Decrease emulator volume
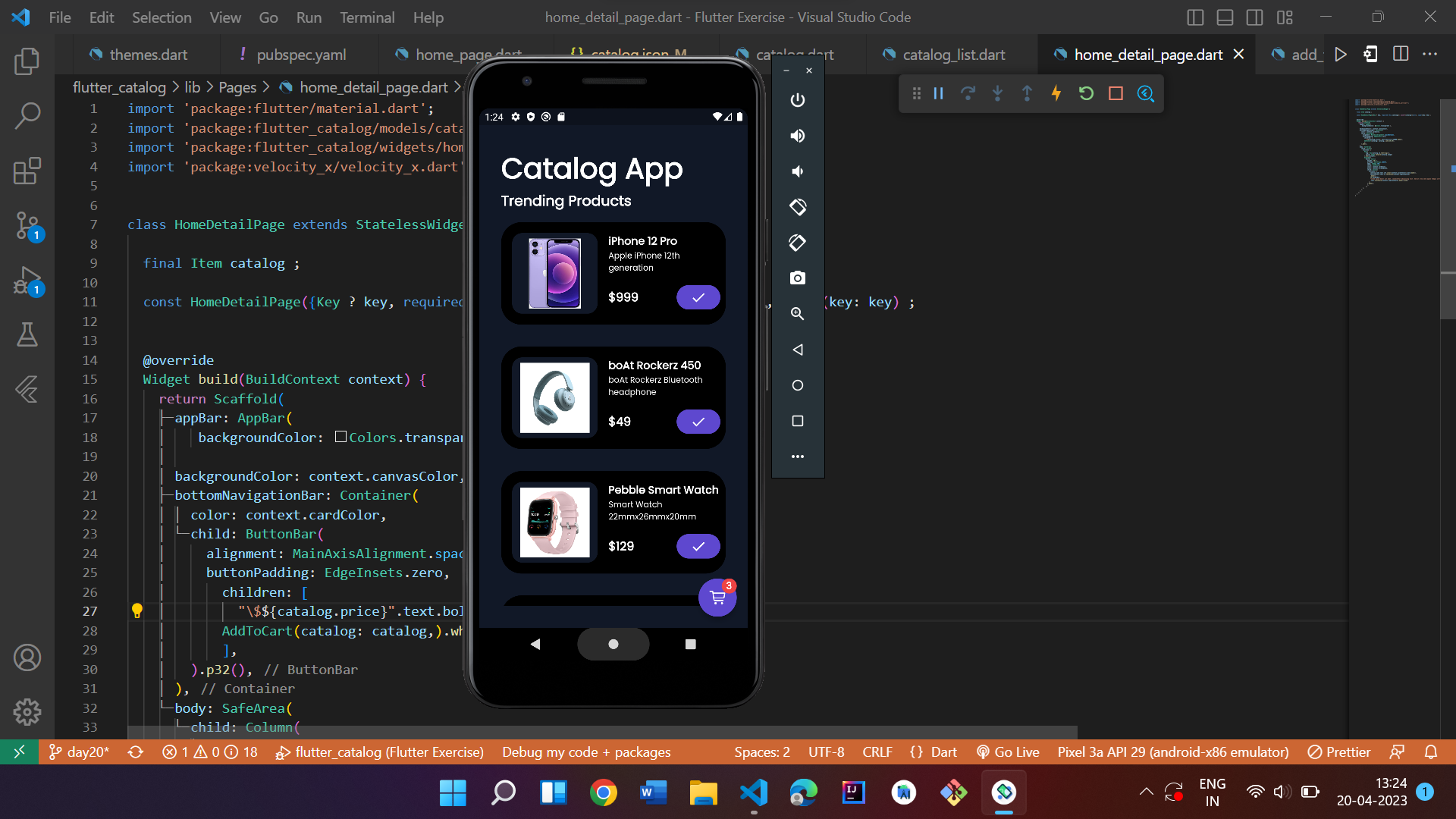Screen dimensions: 1456x819 [x=798, y=171]
